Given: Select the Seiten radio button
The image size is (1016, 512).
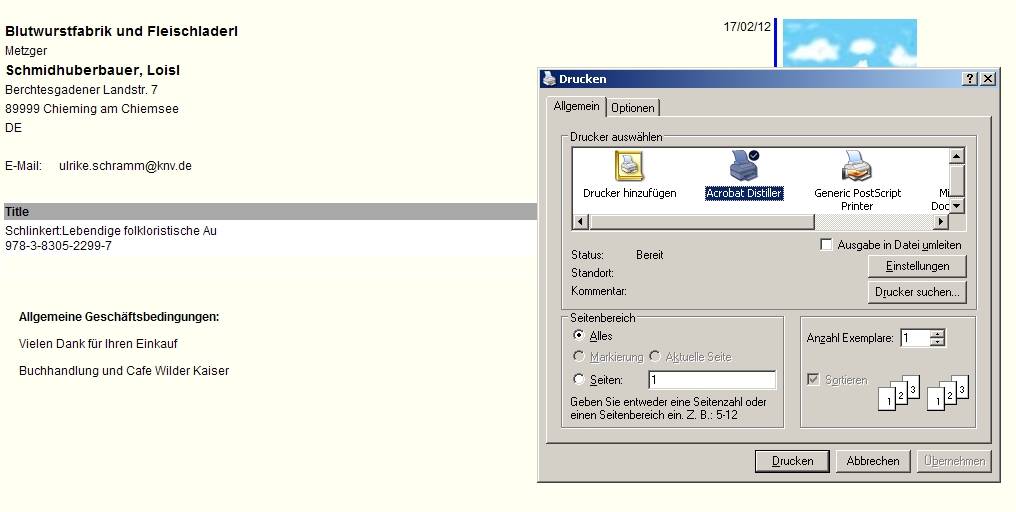Looking at the screenshot, I should (579, 380).
